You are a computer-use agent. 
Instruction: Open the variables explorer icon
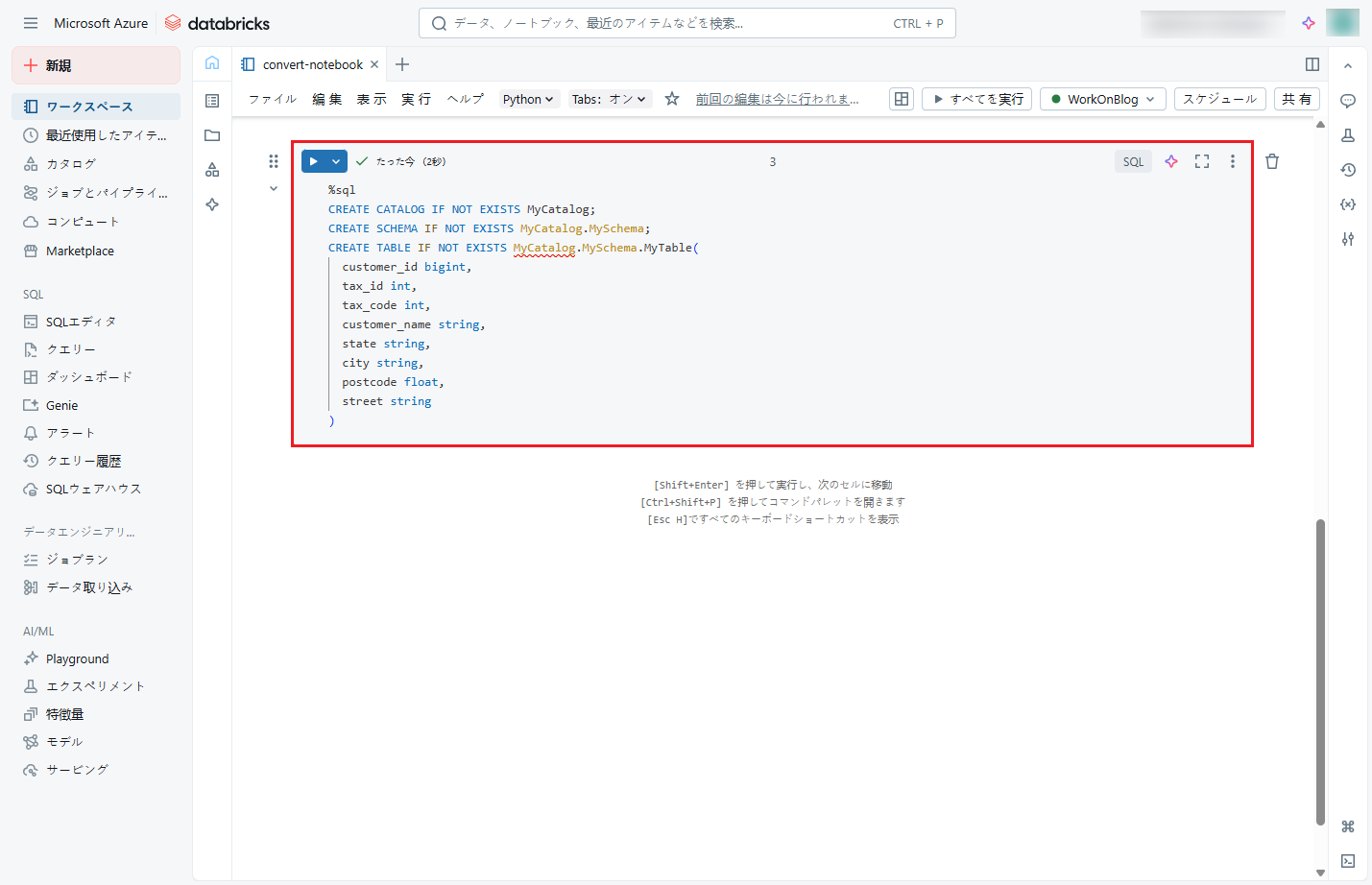click(x=1348, y=204)
